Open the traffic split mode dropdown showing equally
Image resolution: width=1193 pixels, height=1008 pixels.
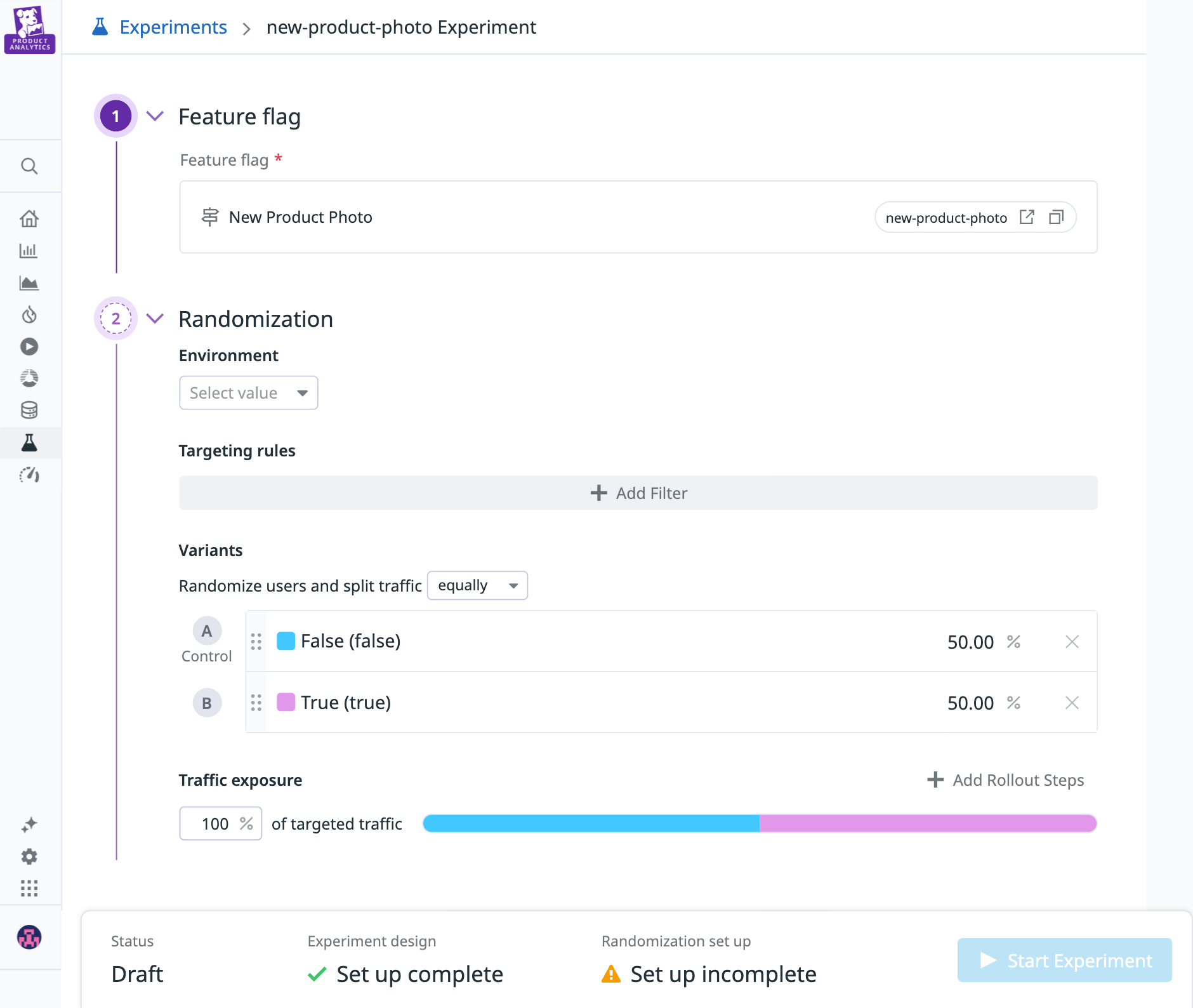(x=477, y=585)
